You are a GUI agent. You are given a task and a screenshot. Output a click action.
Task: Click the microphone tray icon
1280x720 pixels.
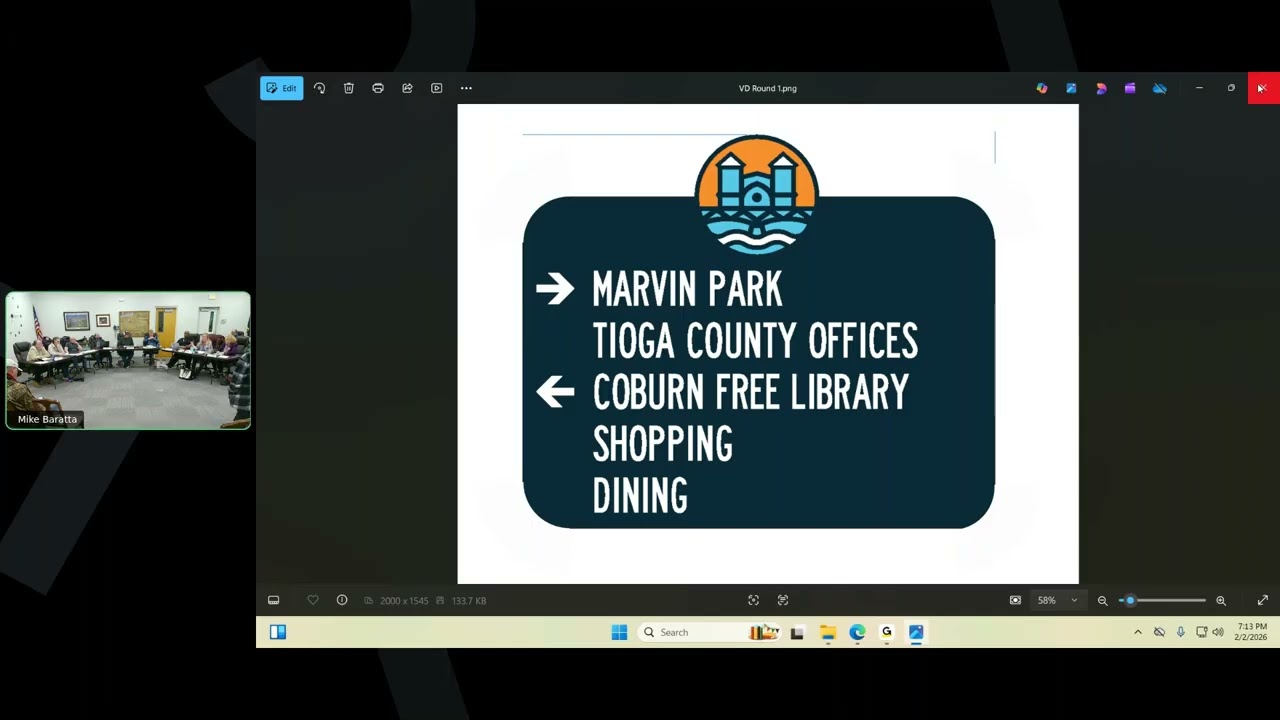click(1181, 632)
